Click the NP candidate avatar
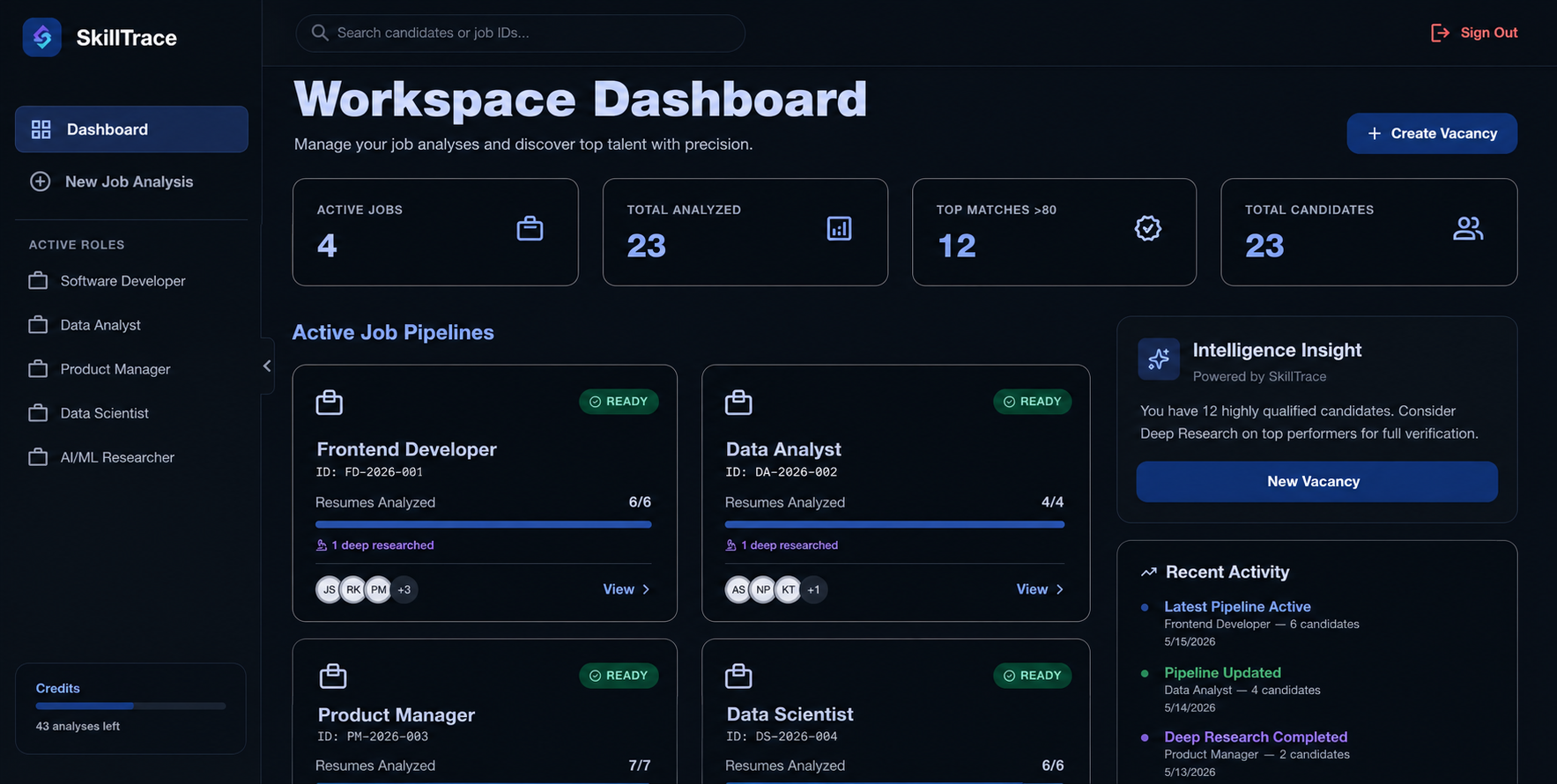 pos(763,589)
